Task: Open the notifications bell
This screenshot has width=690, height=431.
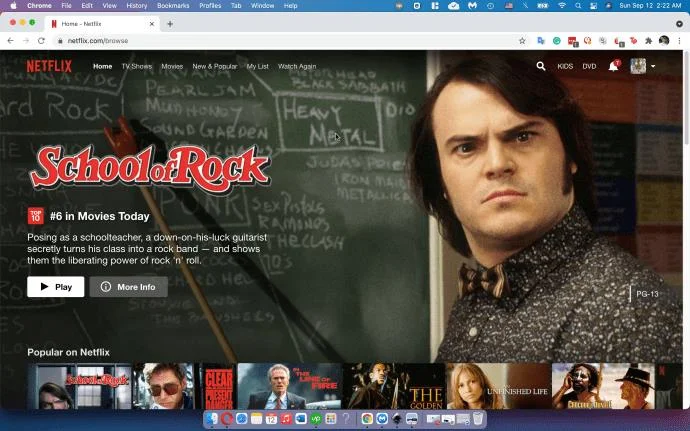Action: click(613, 66)
